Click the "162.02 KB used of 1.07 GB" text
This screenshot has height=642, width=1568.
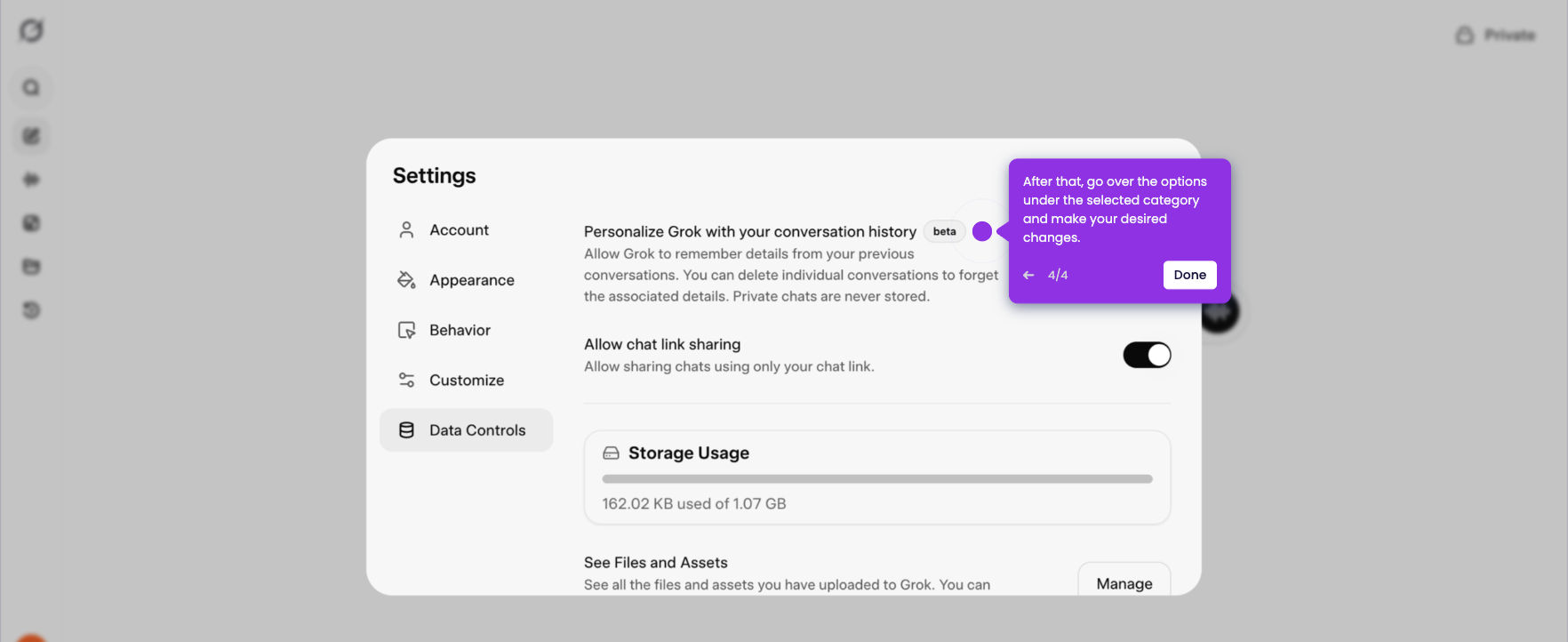click(x=694, y=504)
